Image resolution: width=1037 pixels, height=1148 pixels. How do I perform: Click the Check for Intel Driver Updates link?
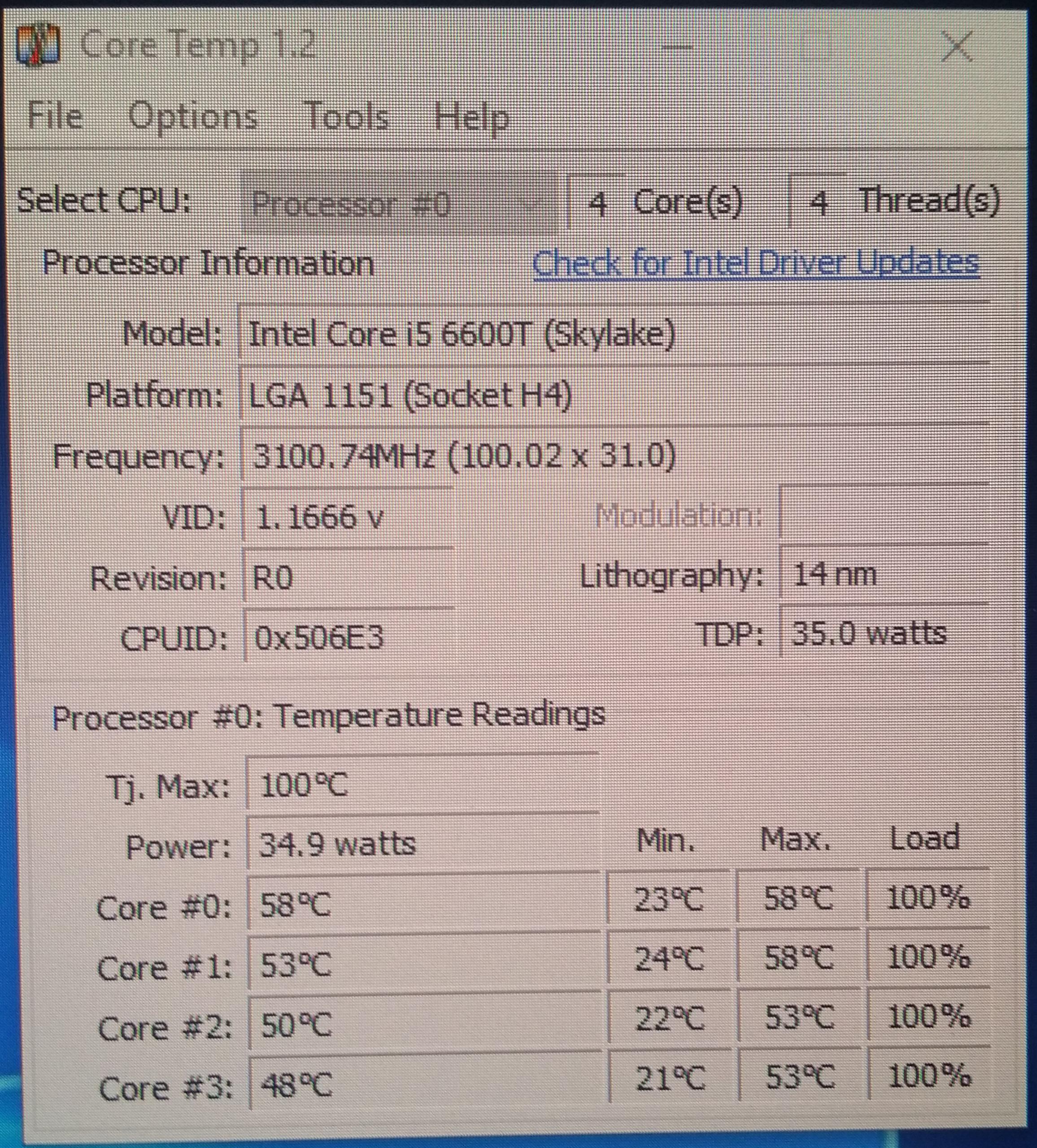click(x=756, y=264)
